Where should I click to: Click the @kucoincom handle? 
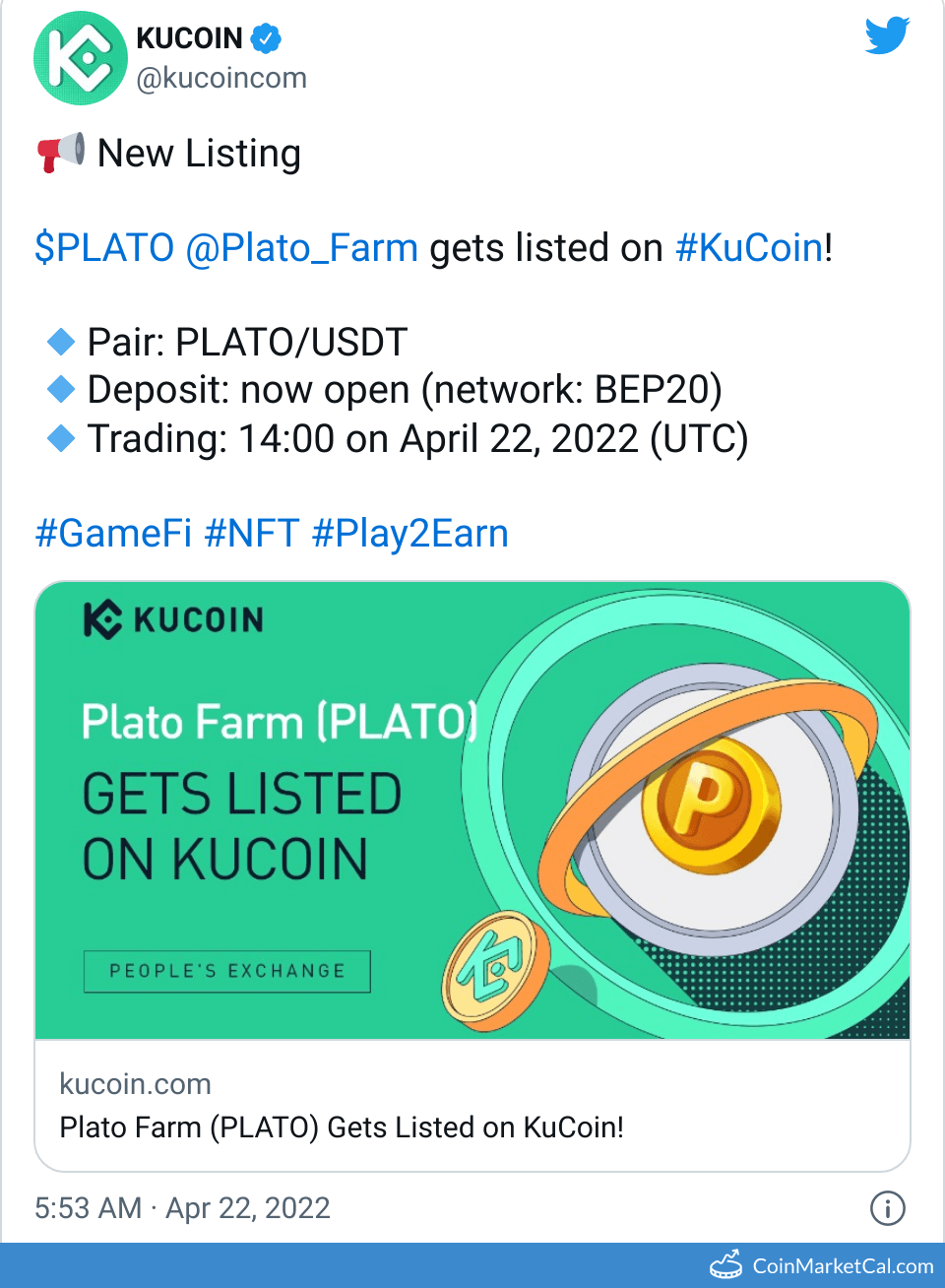[221, 78]
